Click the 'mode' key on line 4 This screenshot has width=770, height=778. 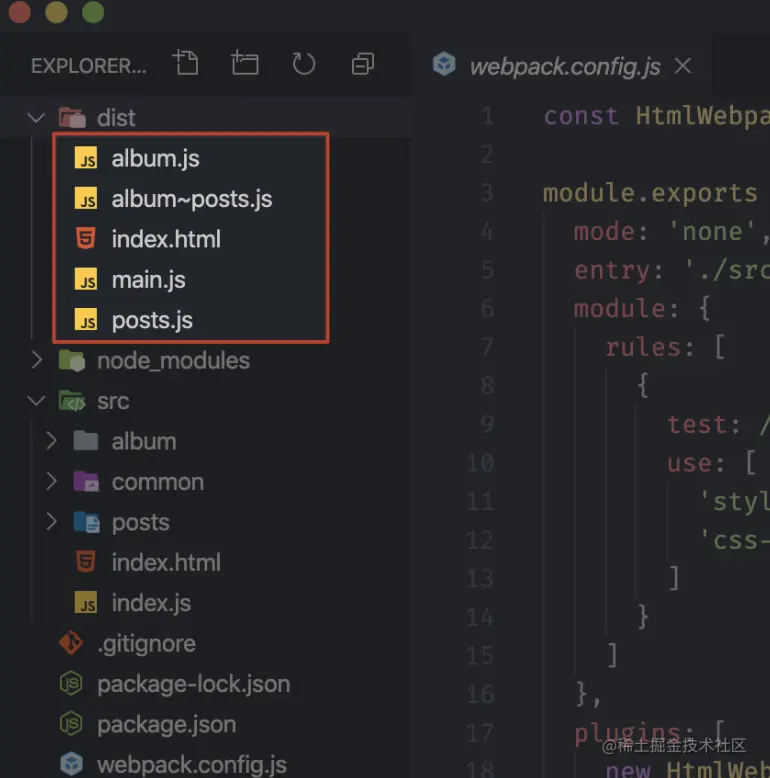tap(604, 232)
